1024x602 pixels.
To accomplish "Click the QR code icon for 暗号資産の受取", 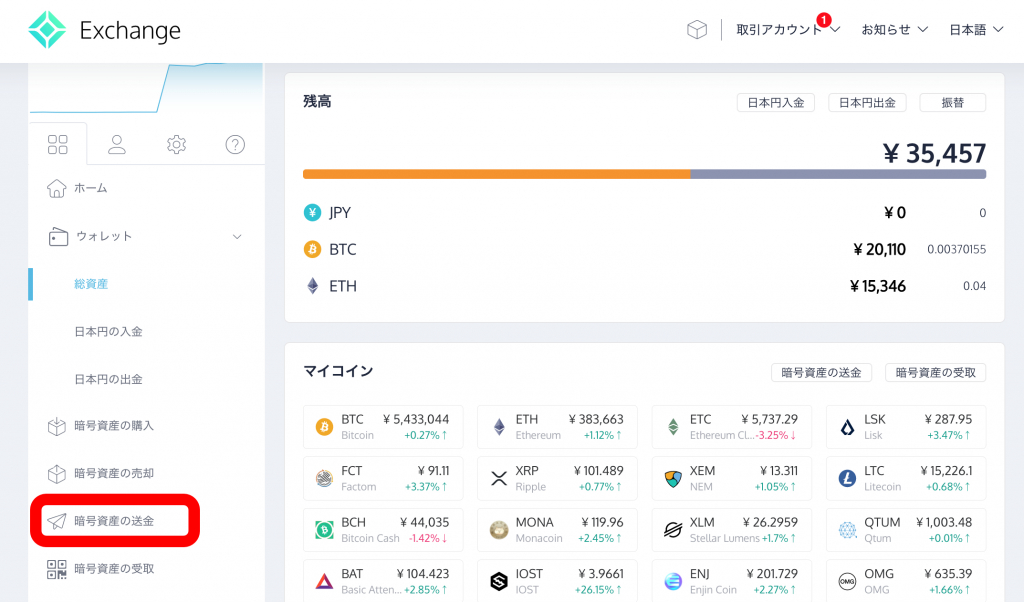I will [57, 569].
